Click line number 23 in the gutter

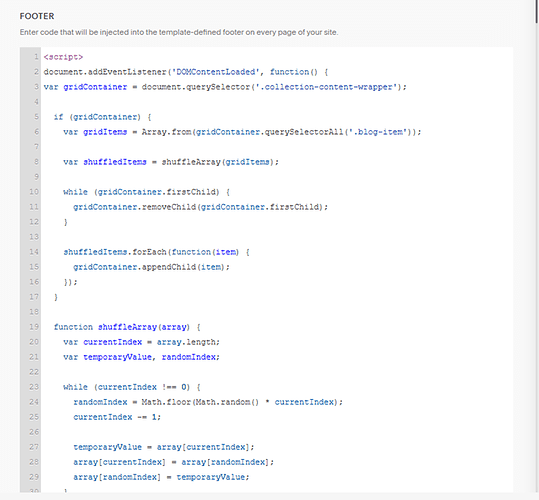(34, 387)
